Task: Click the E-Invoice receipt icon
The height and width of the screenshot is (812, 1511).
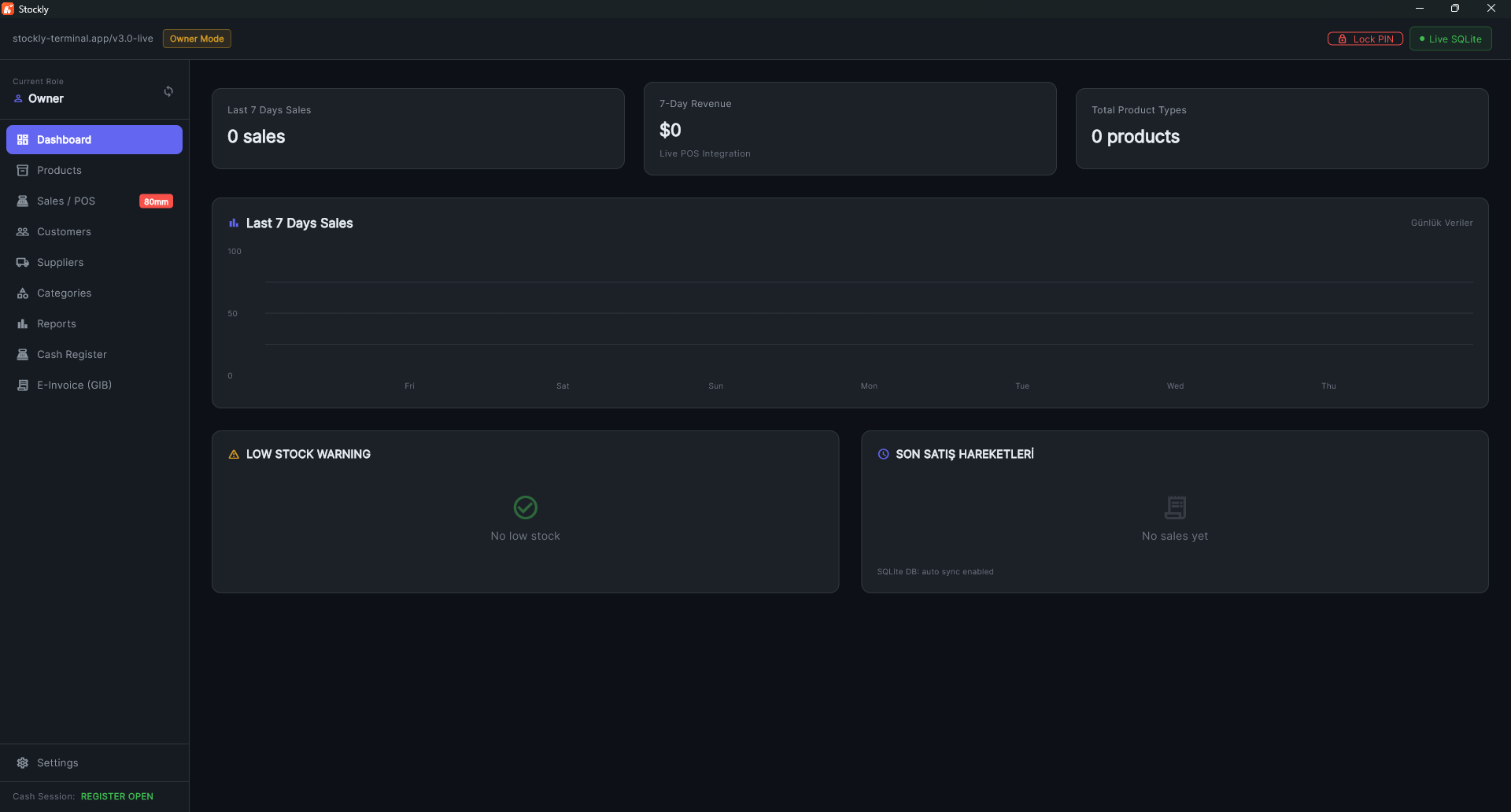Action: (x=23, y=386)
